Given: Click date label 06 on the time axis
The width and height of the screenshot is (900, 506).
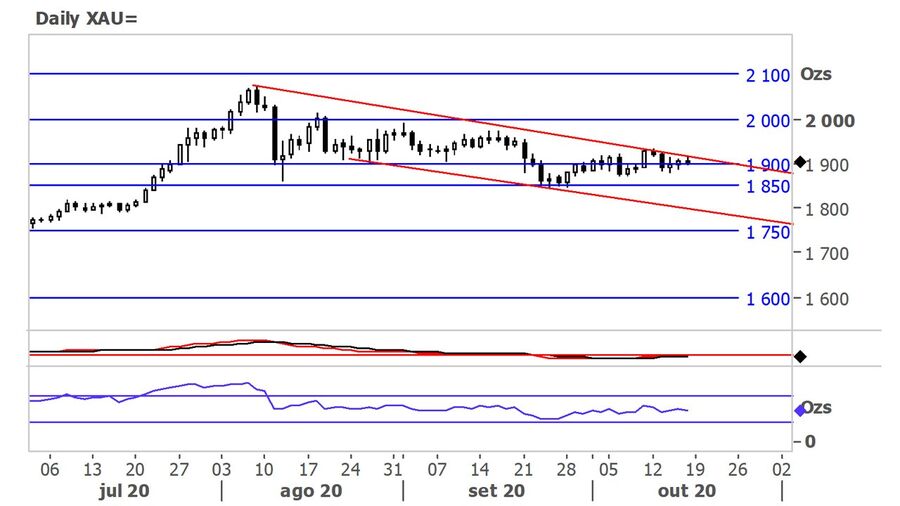Looking at the screenshot, I should click(x=49, y=469).
